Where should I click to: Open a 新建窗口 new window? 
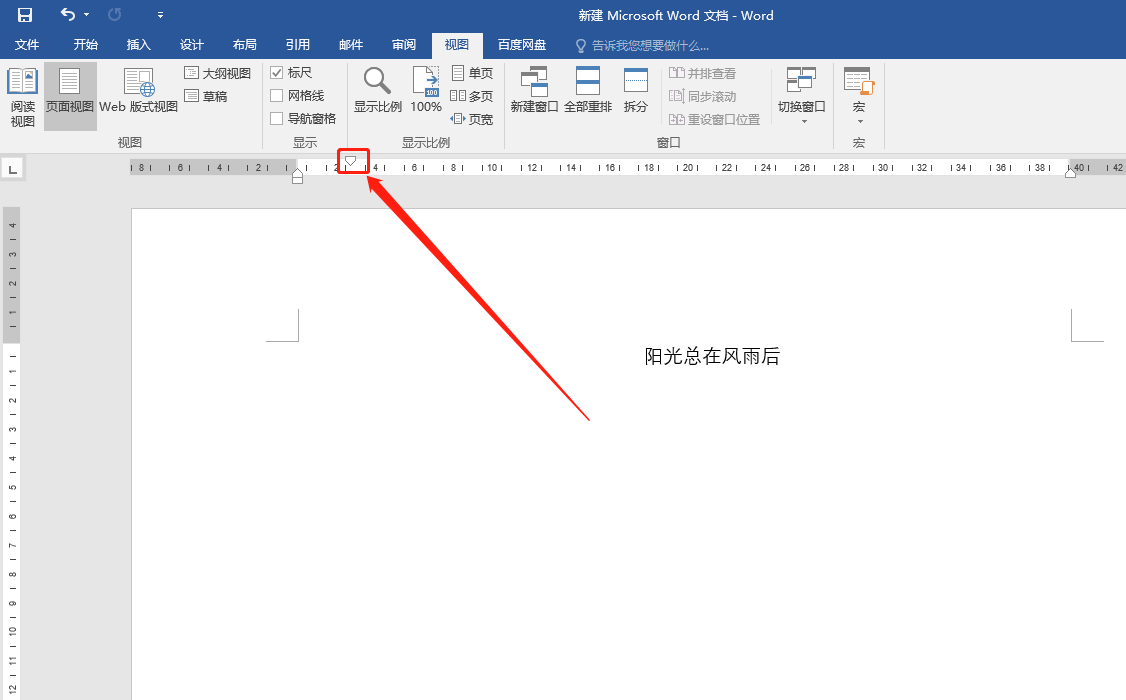tap(534, 90)
